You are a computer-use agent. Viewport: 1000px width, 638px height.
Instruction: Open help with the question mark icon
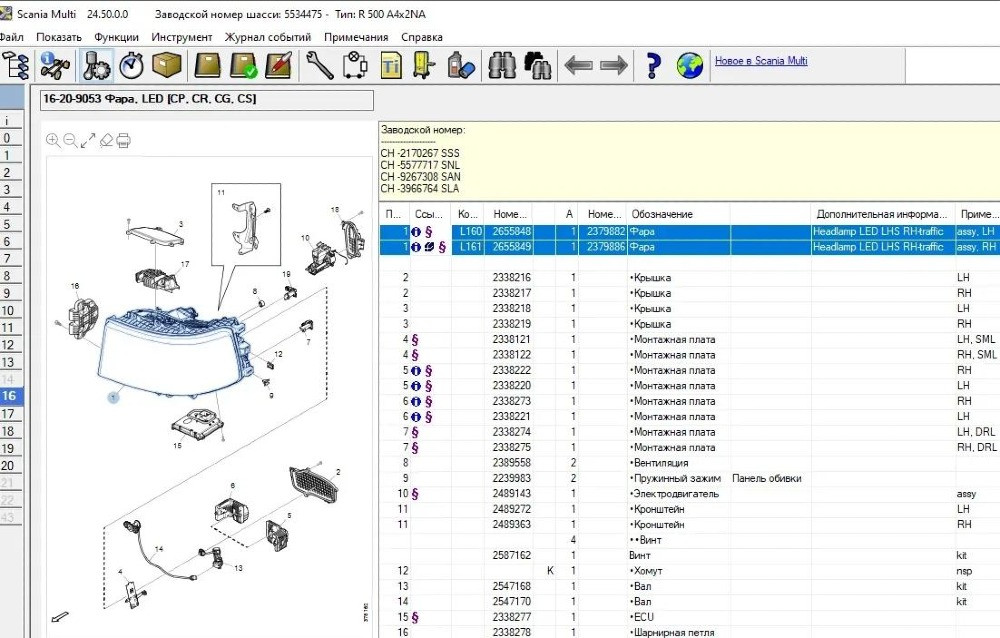coord(654,65)
